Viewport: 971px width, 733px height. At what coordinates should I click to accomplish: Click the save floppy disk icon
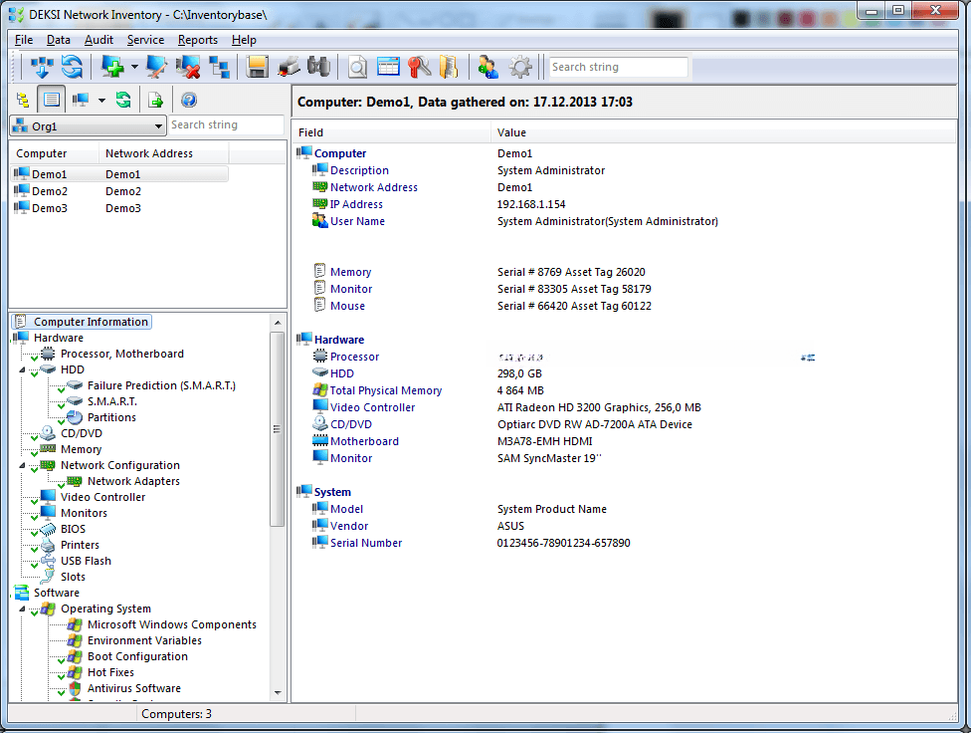pyautogui.click(x=257, y=67)
